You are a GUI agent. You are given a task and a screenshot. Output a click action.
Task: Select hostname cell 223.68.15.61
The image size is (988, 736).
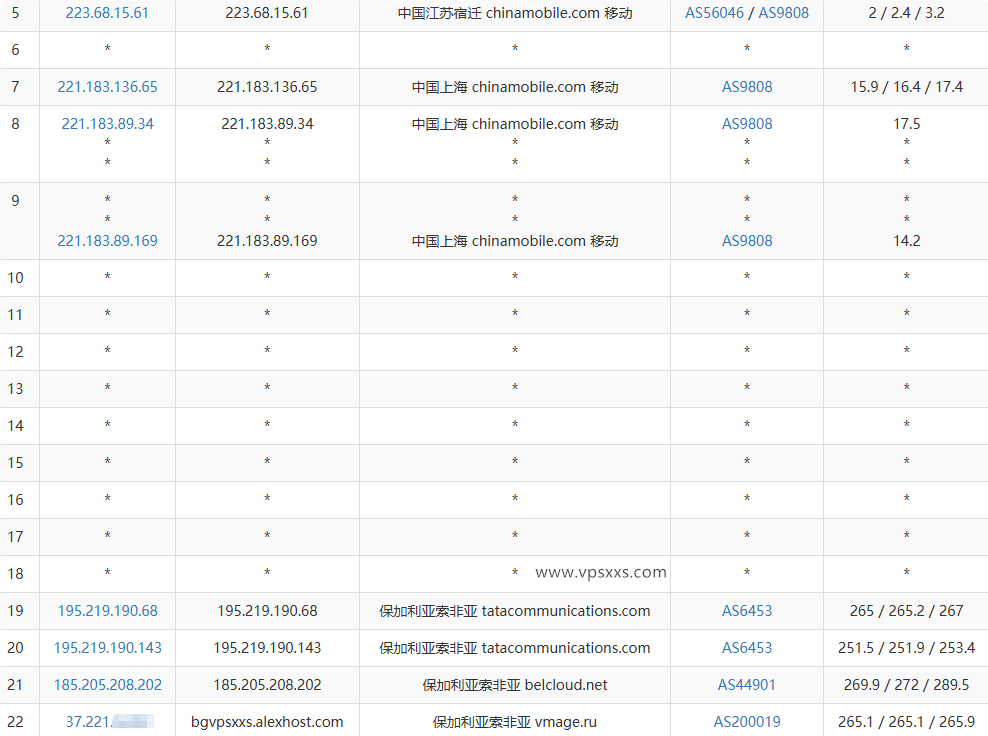pos(267,13)
